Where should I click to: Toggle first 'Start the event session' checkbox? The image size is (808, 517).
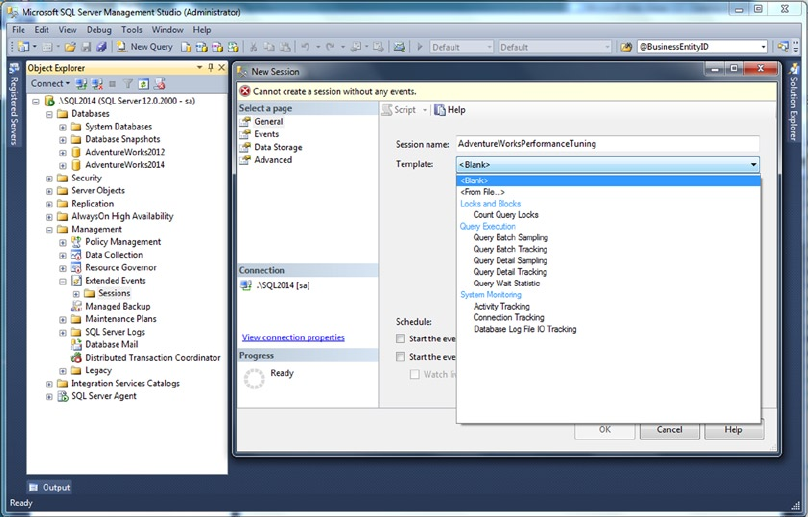pyautogui.click(x=400, y=339)
